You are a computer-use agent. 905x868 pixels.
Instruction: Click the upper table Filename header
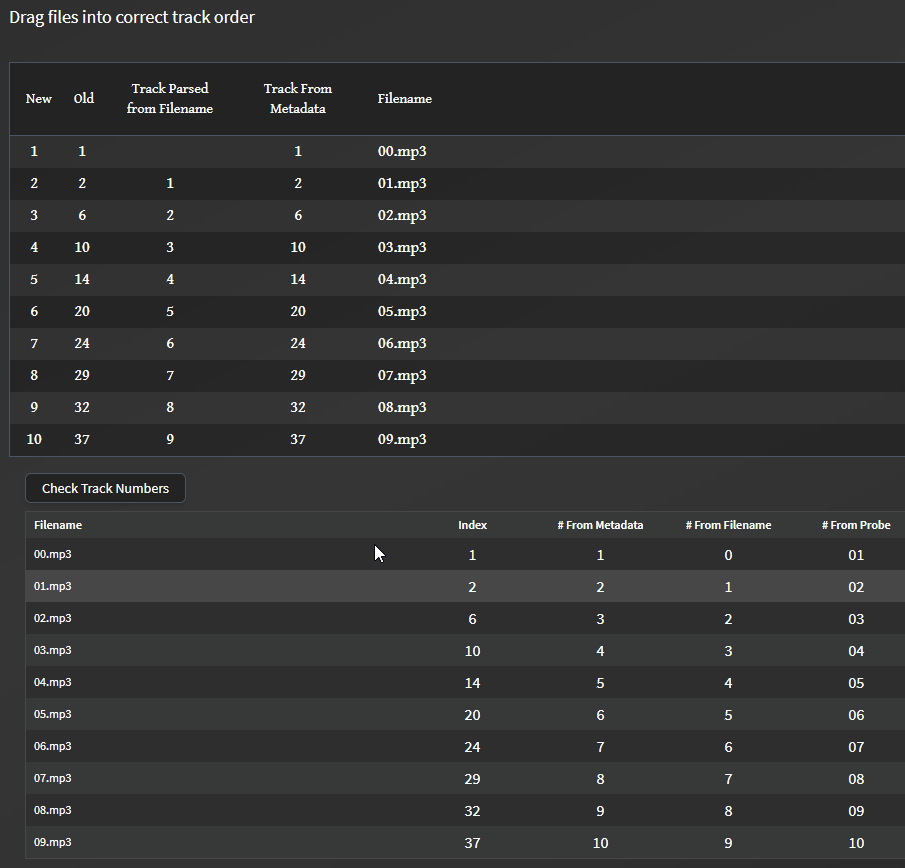coord(405,99)
